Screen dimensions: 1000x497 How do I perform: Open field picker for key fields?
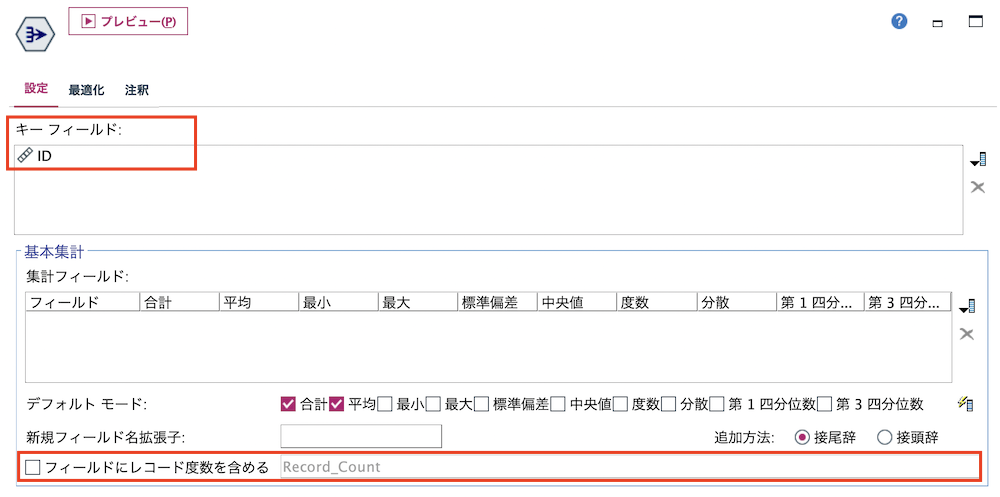(978, 160)
